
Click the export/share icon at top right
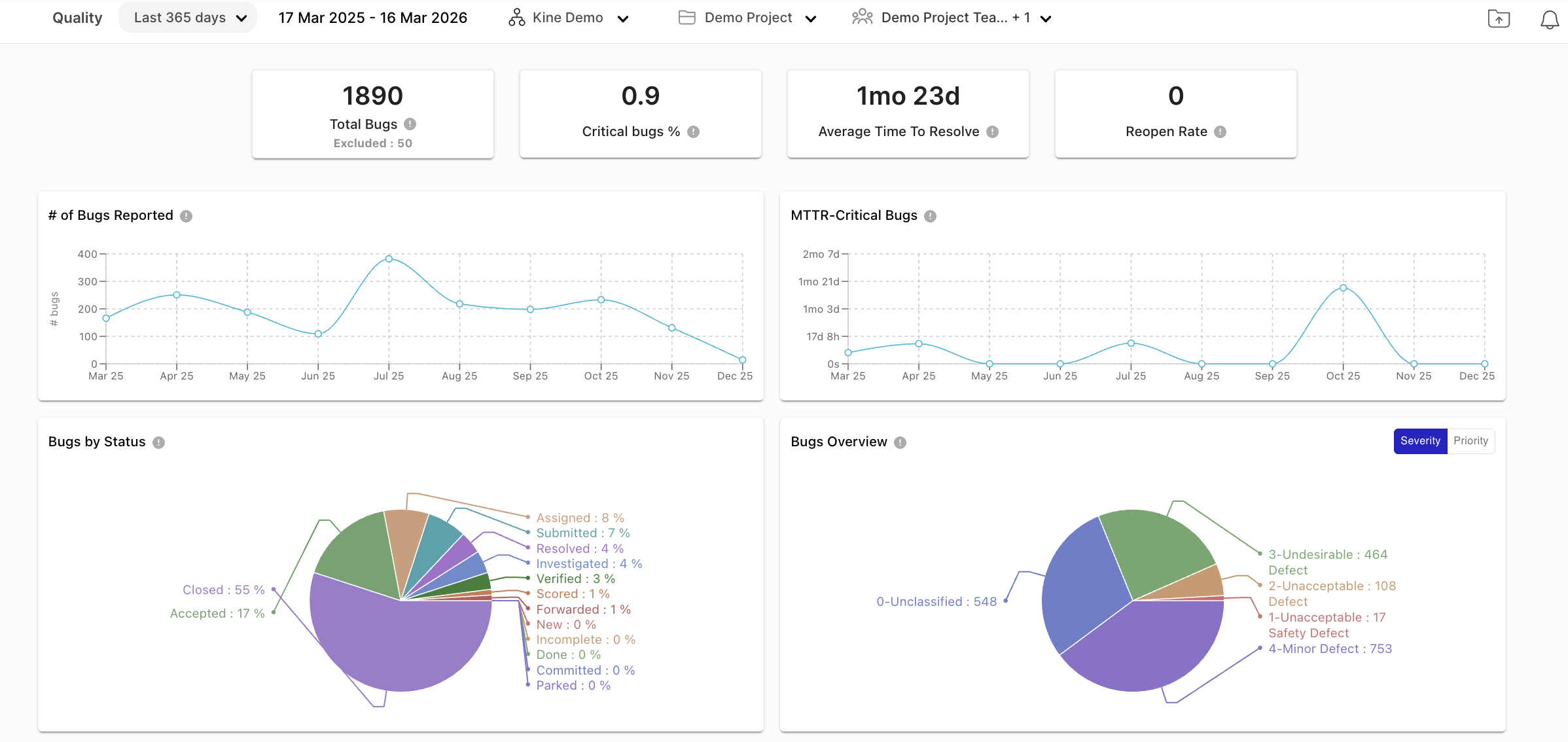pyautogui.click(x=1499, y=20)
